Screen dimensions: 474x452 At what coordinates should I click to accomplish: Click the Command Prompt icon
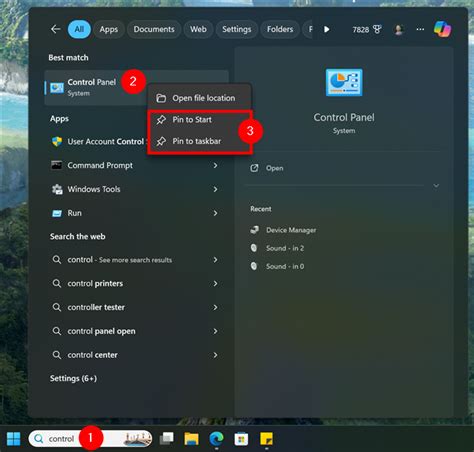(x=57, y=165)
